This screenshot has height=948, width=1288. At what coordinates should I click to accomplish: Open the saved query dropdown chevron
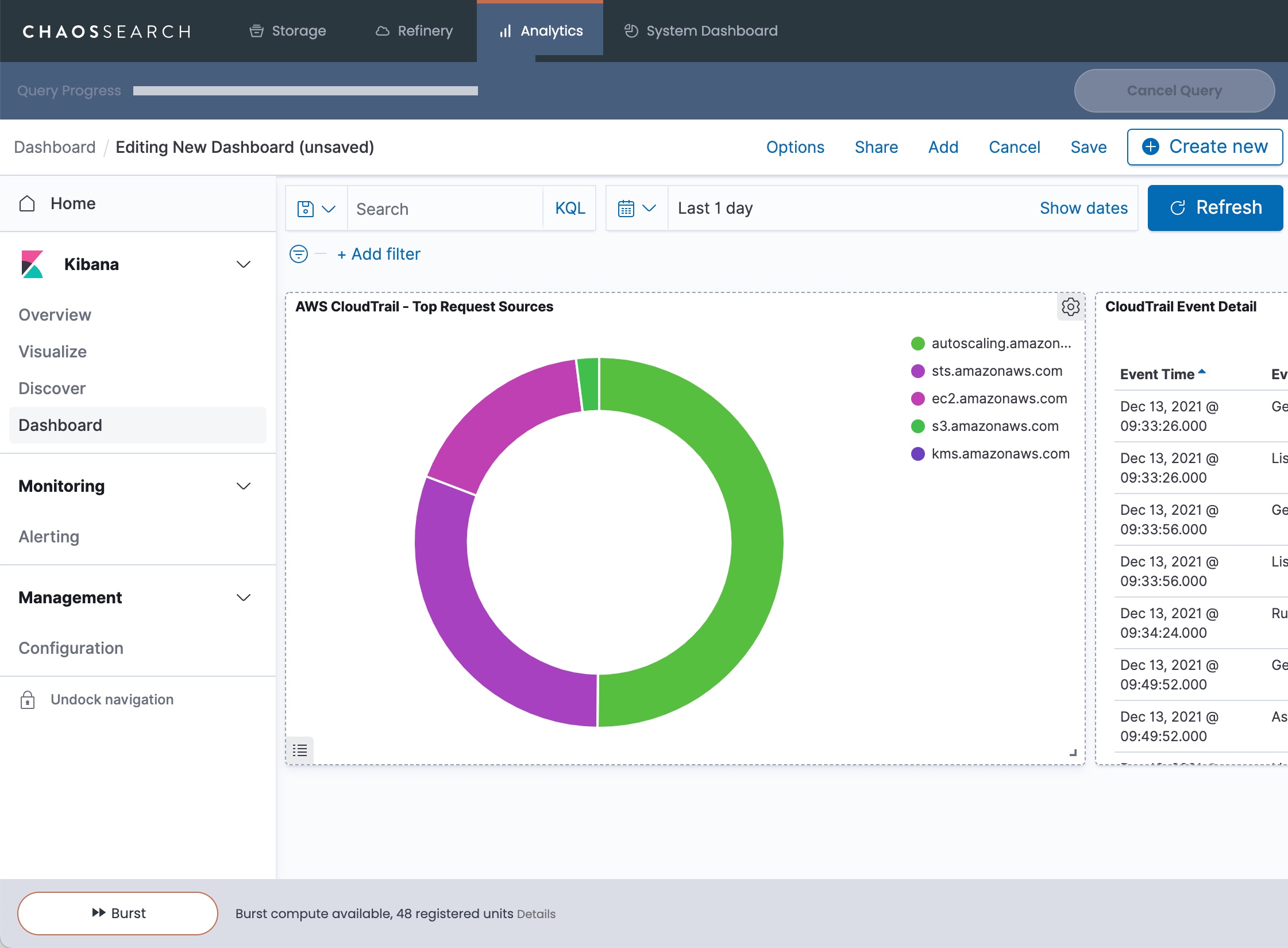[329, 209]
